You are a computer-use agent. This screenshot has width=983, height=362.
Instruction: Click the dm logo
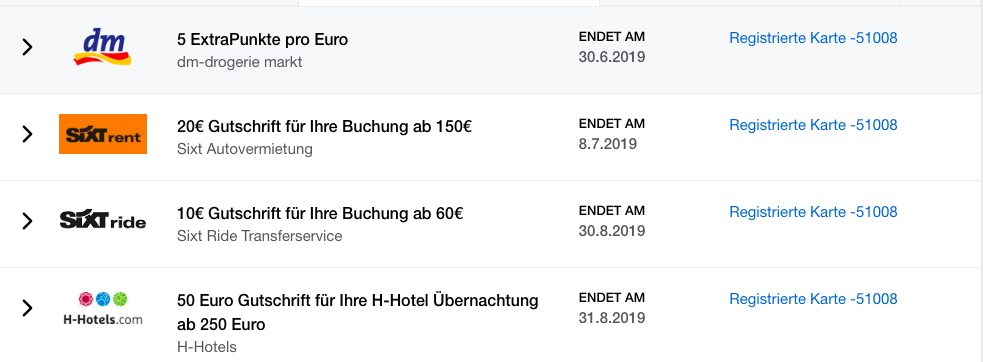tap(102, 47)
